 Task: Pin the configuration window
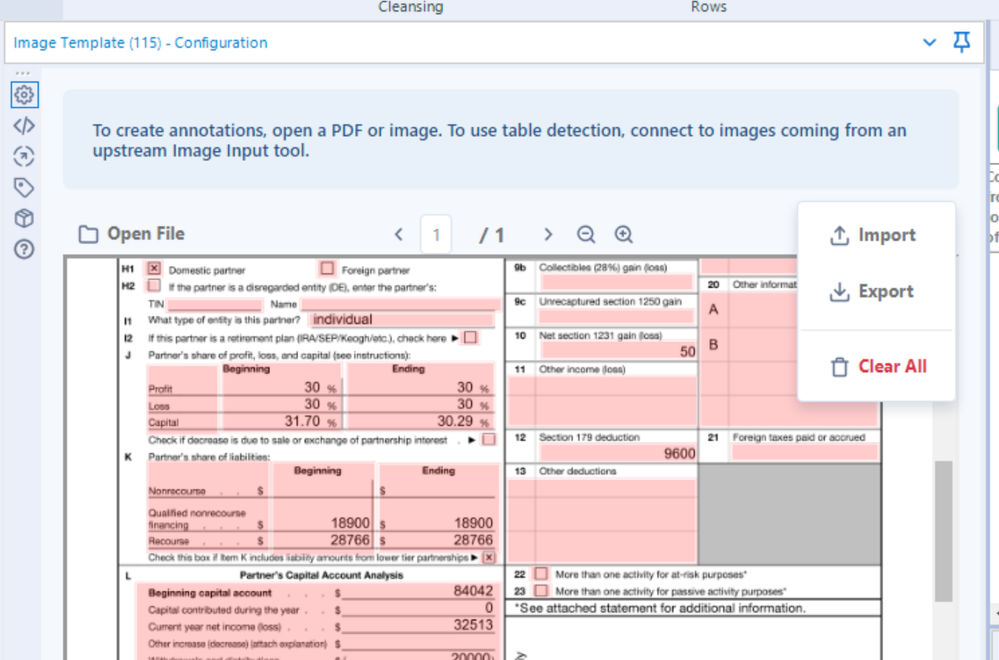(x=961, y=43)
